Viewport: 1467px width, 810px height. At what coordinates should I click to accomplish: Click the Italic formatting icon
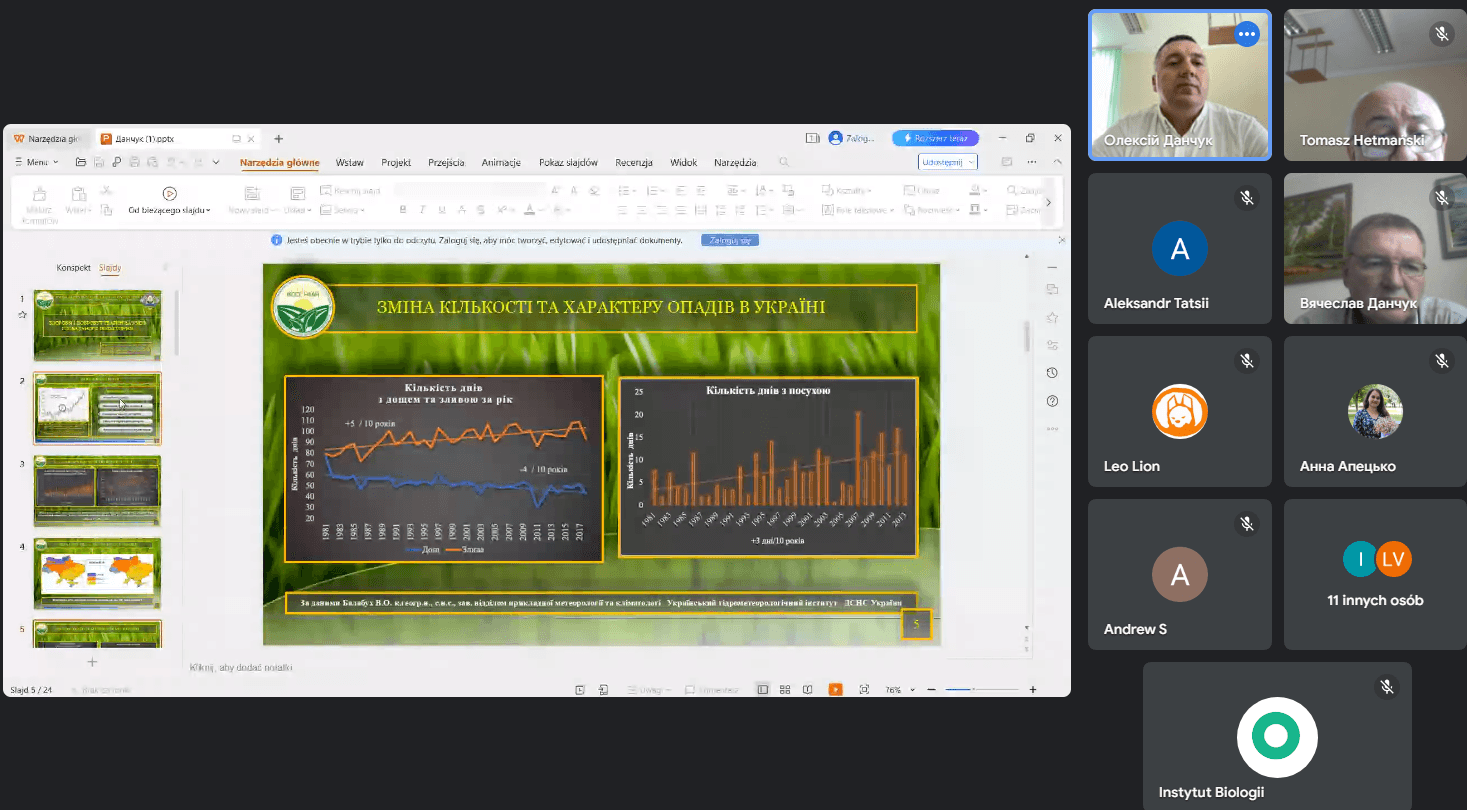[x=423, y=210]
